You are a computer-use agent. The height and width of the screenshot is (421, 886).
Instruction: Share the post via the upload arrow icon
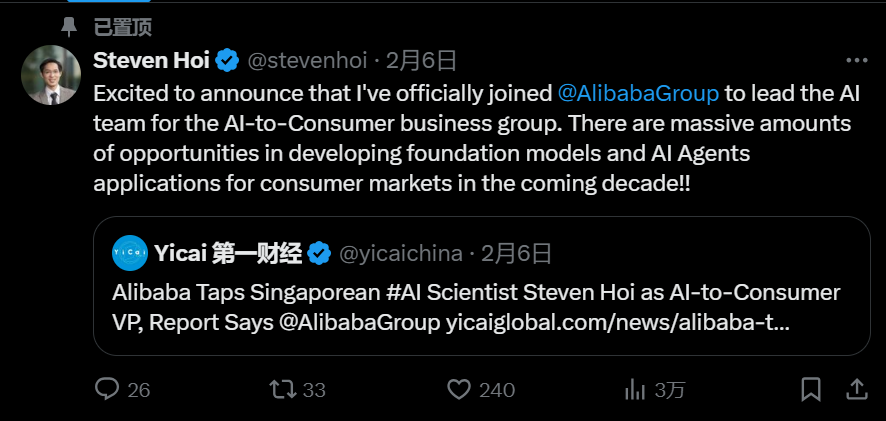pyautogui.click(x=856, y=389)
